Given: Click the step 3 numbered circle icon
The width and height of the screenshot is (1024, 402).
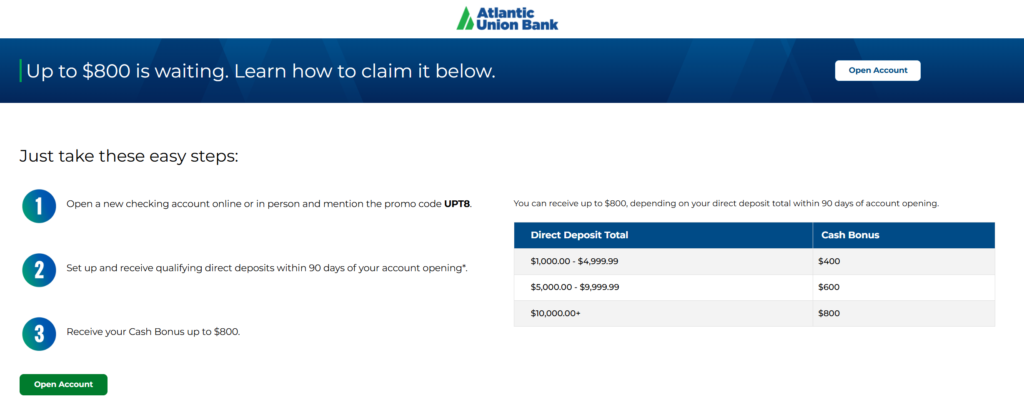Looking at the screenshot, I should (x=39, y=333).
